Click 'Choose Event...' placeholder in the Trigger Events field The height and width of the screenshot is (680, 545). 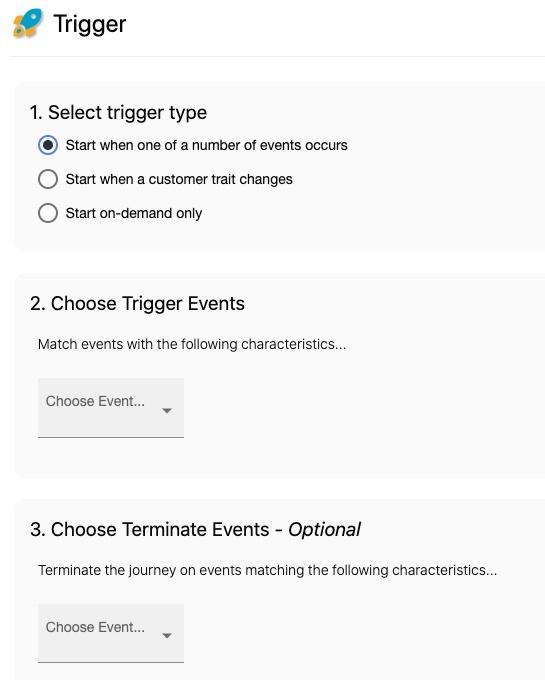click(95, 401)
